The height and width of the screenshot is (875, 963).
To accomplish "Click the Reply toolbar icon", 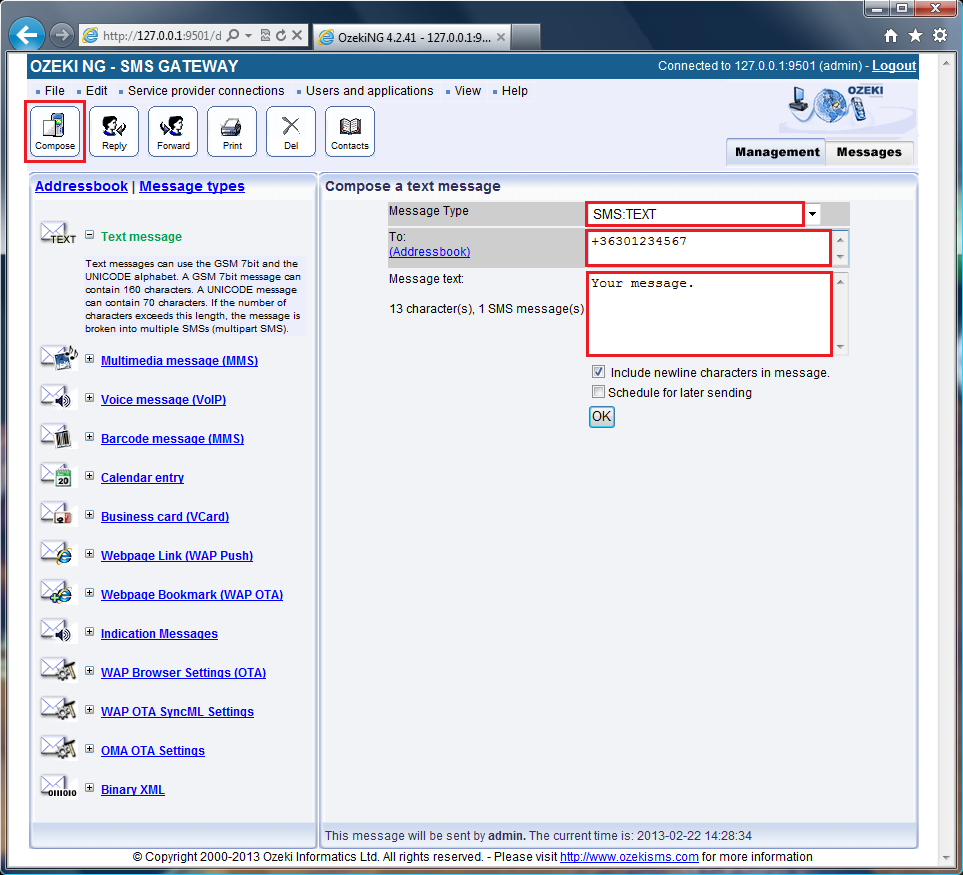I will coord(114,131).
